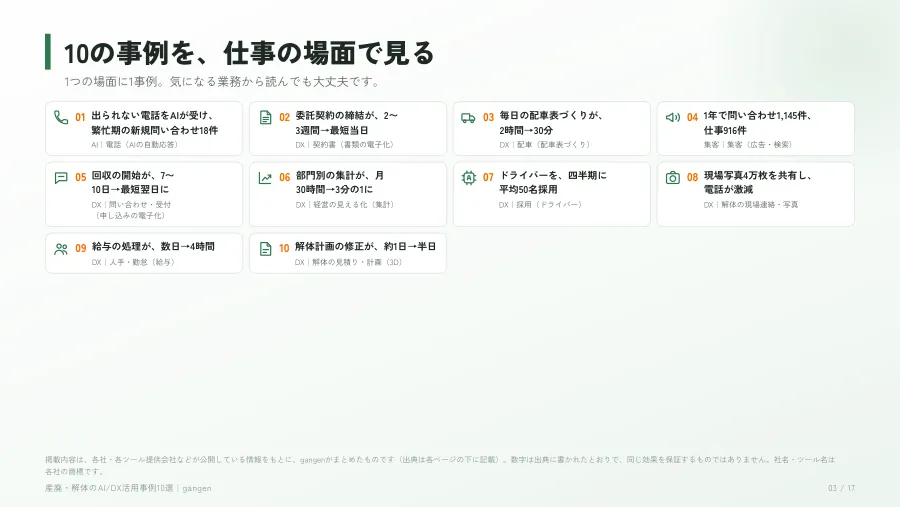Click the tag 'DX｜人手・勤怠（給与）'

pyautogui.click(x=134, y=262)
